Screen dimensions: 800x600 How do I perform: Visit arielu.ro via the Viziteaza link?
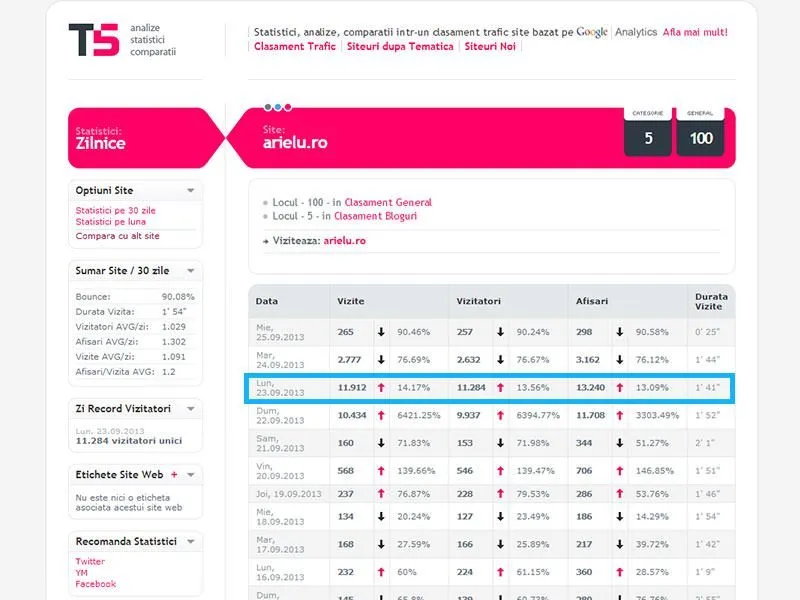344,241
